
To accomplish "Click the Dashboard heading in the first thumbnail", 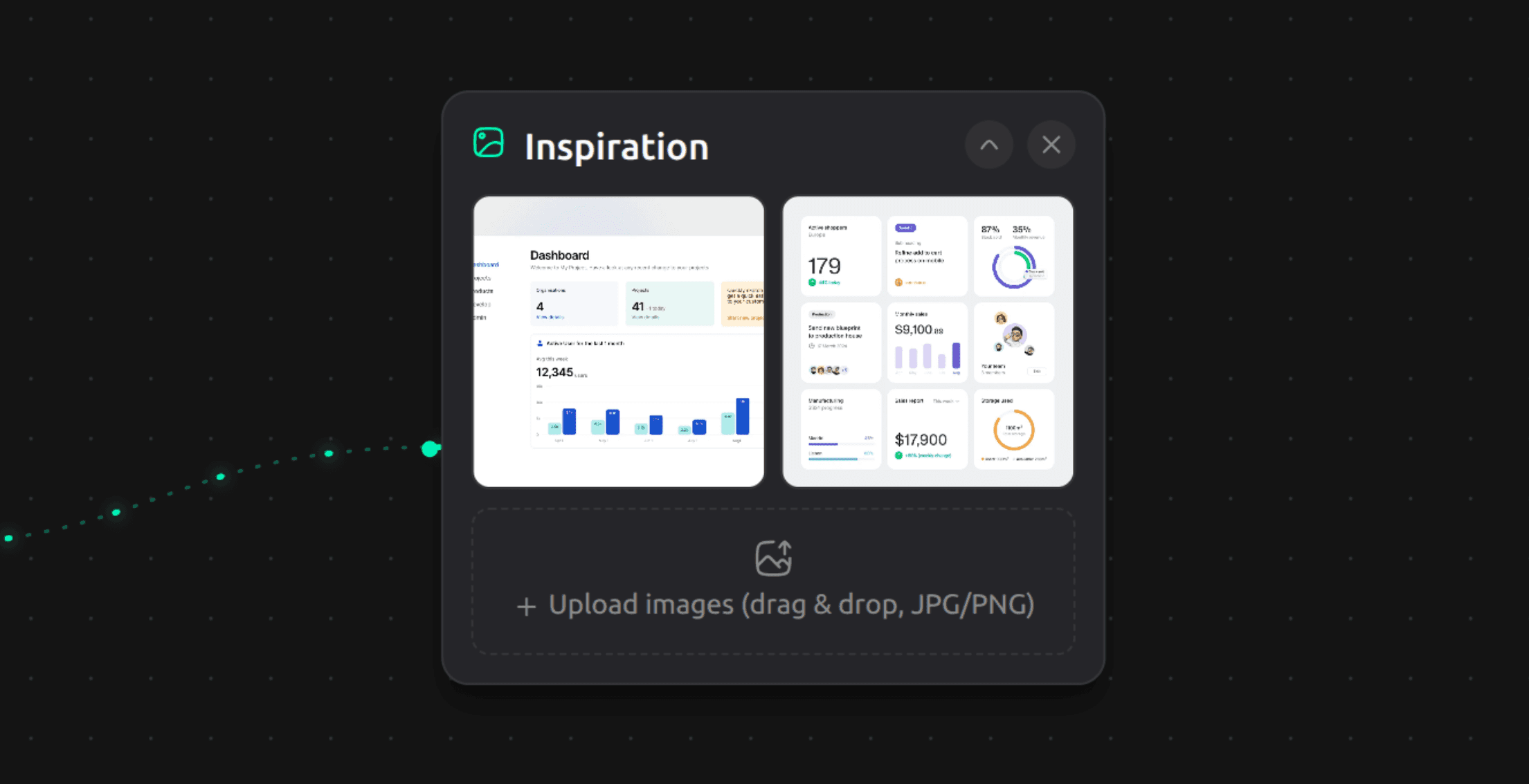I will 559,255.
